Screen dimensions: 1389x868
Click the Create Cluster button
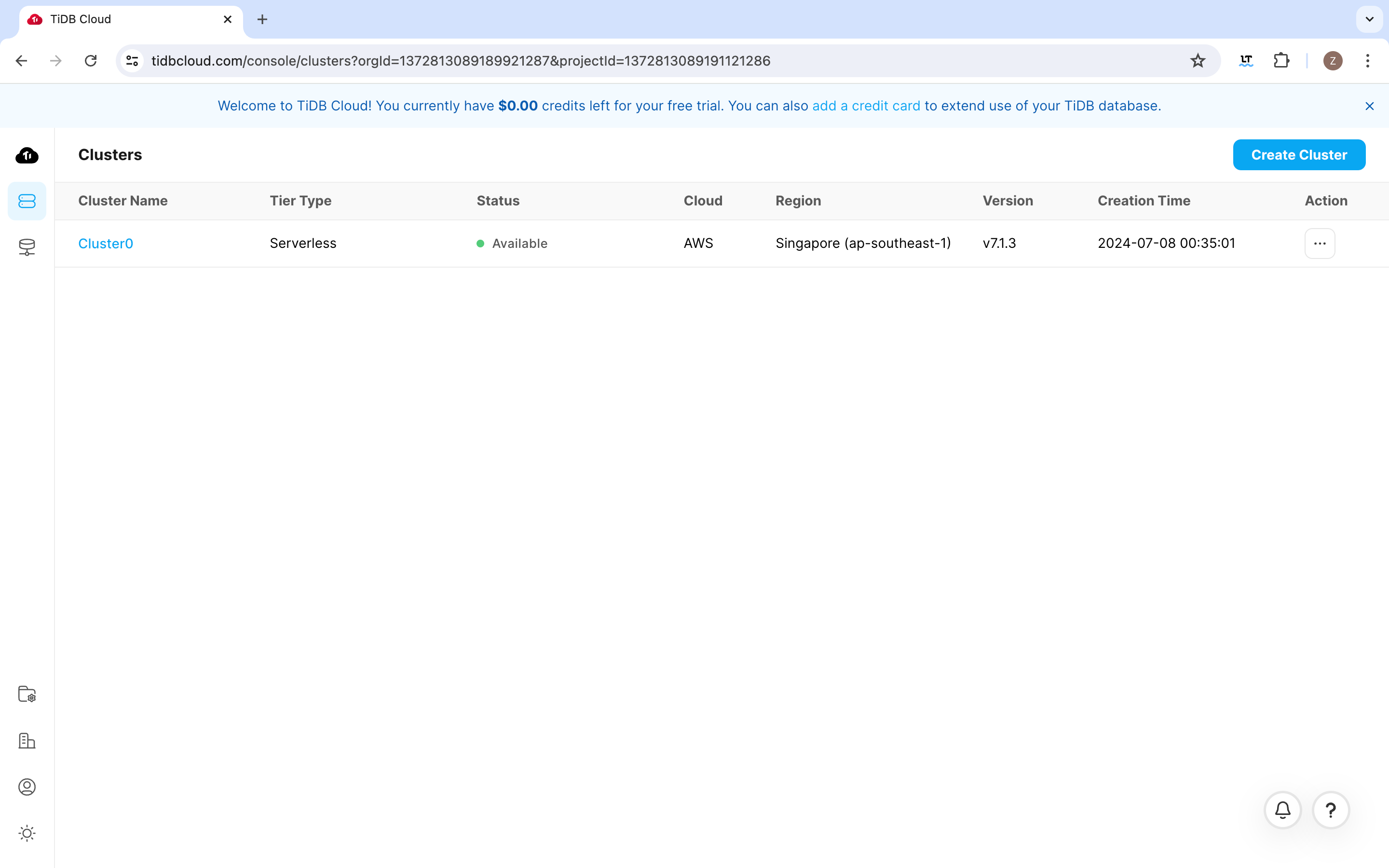[1299, 155]
